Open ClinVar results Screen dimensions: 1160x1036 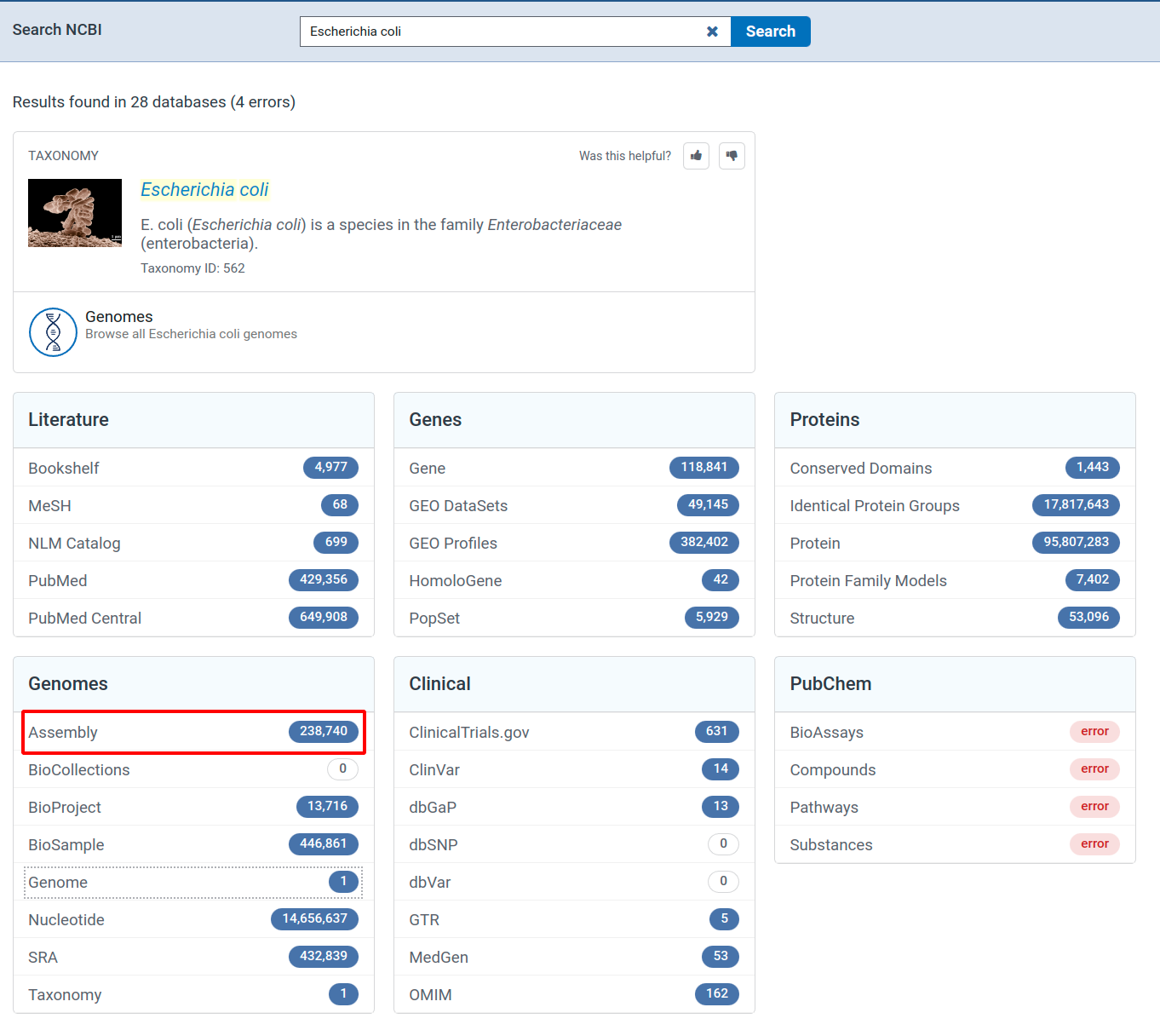point(574,769)
